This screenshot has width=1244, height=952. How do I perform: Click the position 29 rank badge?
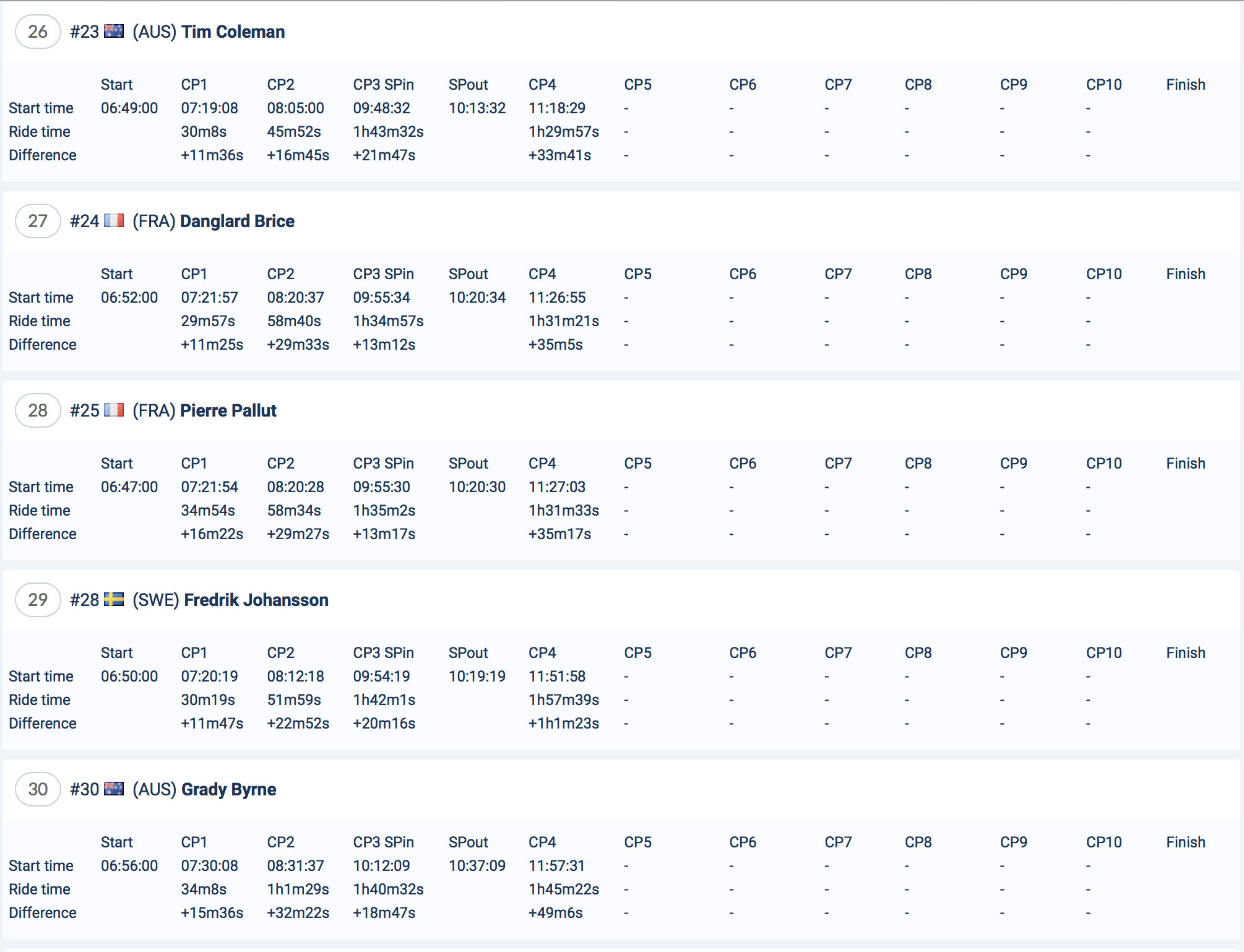click(38, 600)
